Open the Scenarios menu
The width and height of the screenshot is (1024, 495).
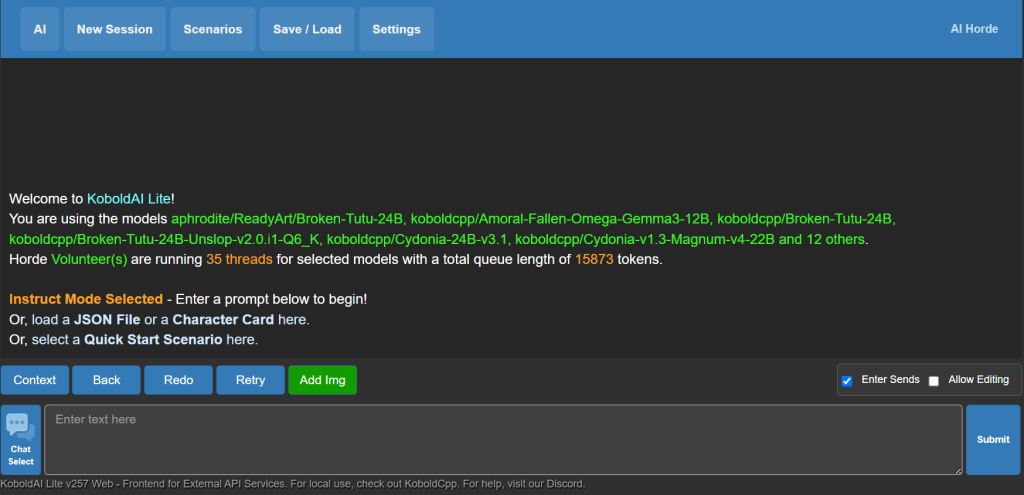click(213, 29)
